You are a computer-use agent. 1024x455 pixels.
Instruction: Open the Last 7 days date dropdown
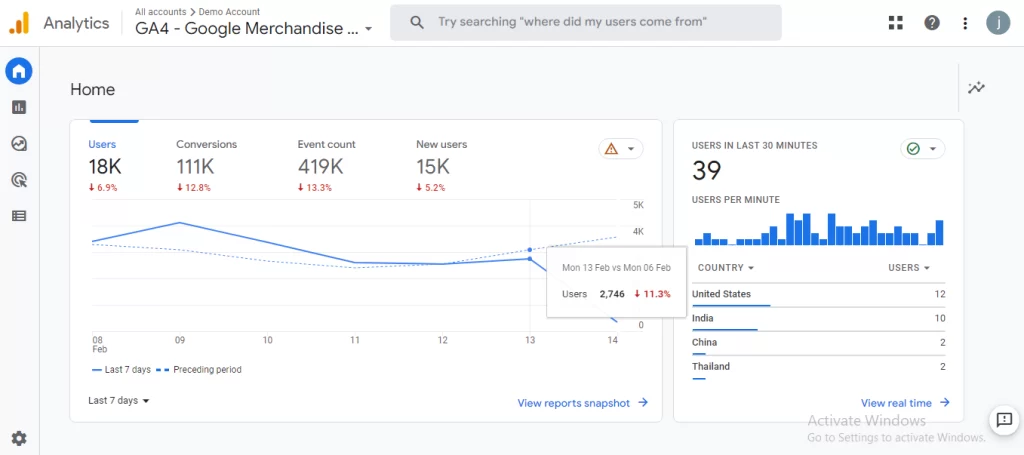pyautogui.click(x=119, y=401)
